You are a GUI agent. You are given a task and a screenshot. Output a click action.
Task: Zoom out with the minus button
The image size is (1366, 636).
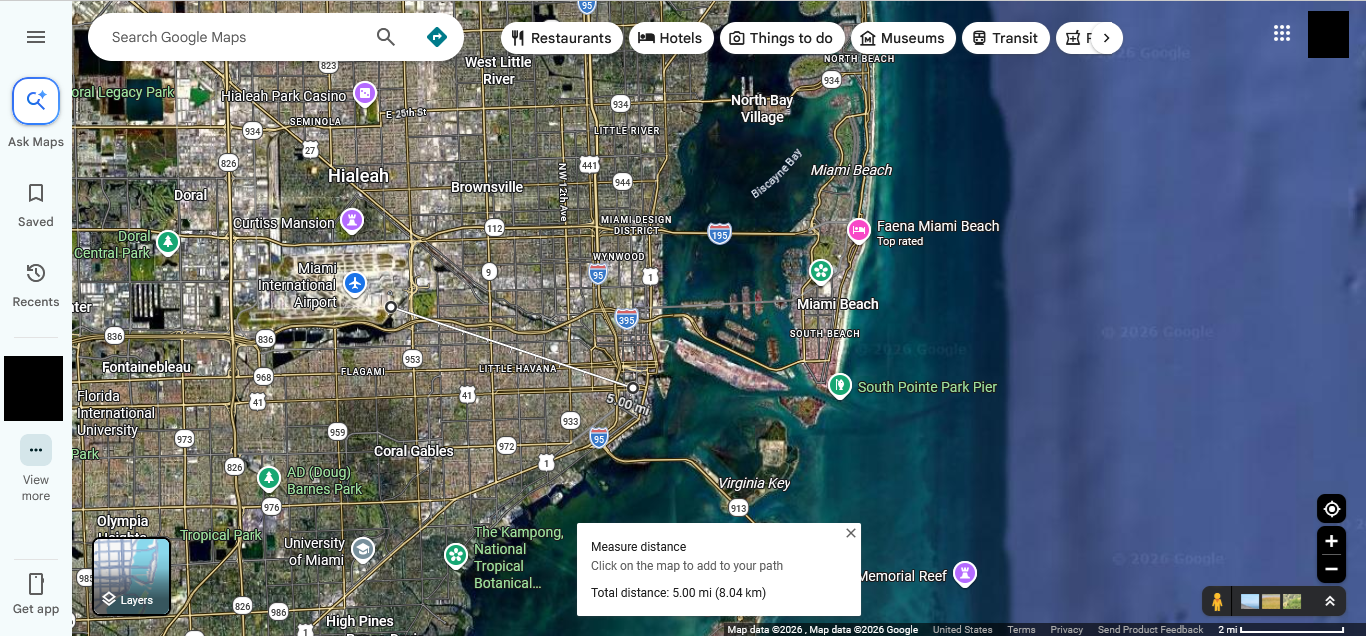pyautogui.click(x=1331, y=570)
